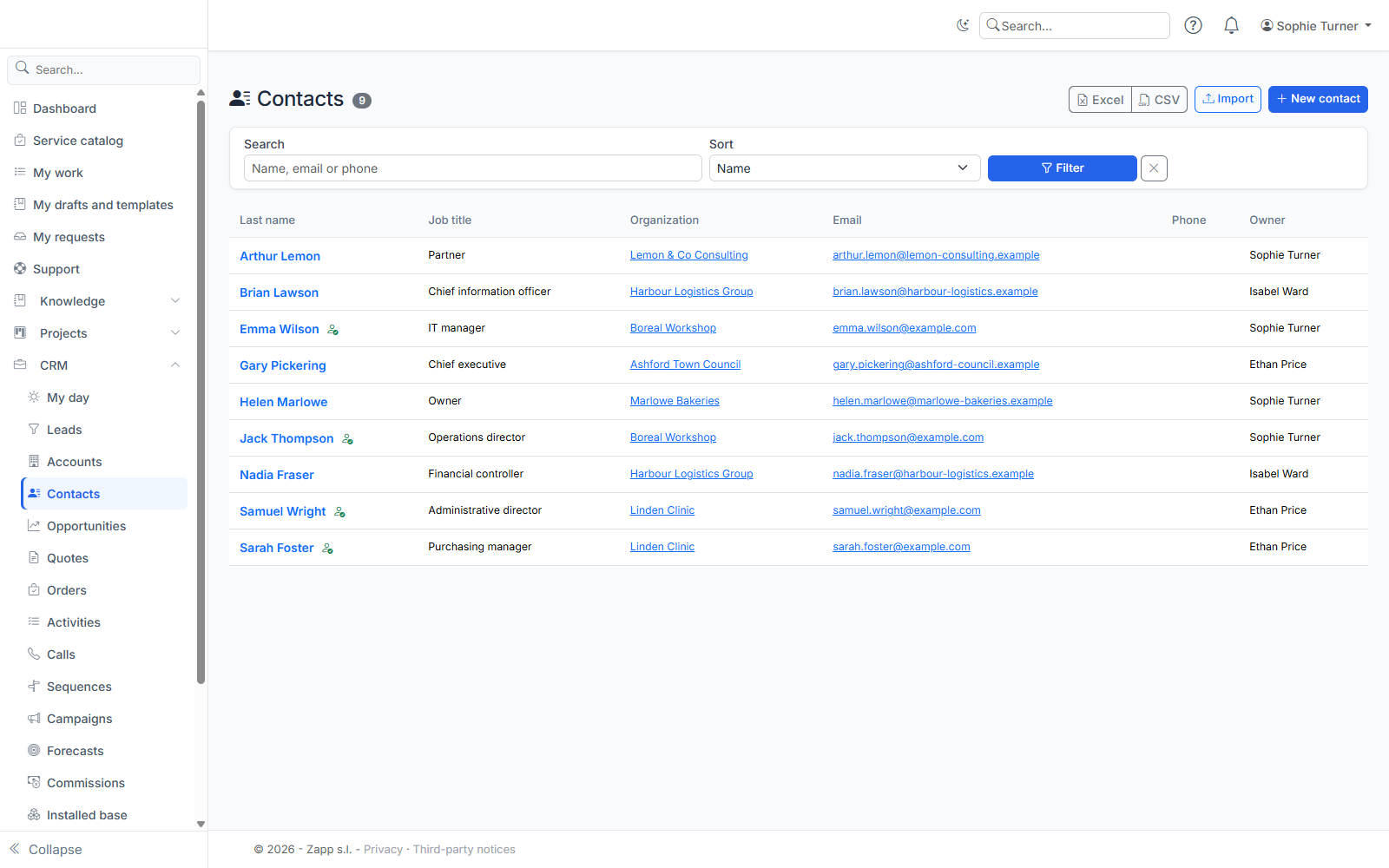Click the Sequences signpost icon
The height and width of the screenshot is (868, 1389).
[x=34, y=686]
